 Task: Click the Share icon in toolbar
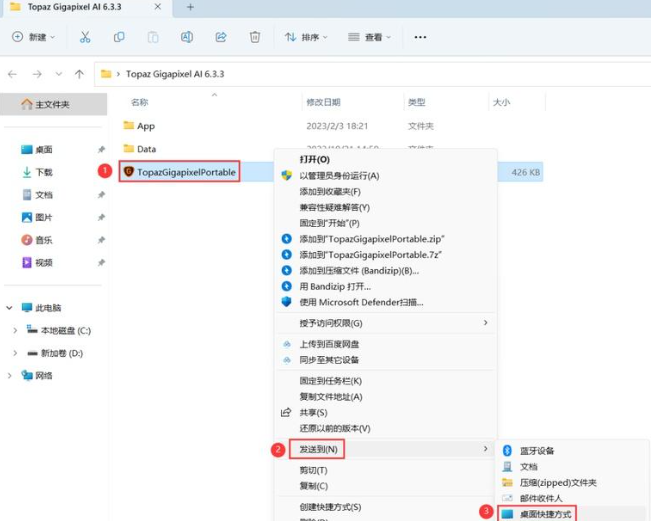click(x=221, y=37)
